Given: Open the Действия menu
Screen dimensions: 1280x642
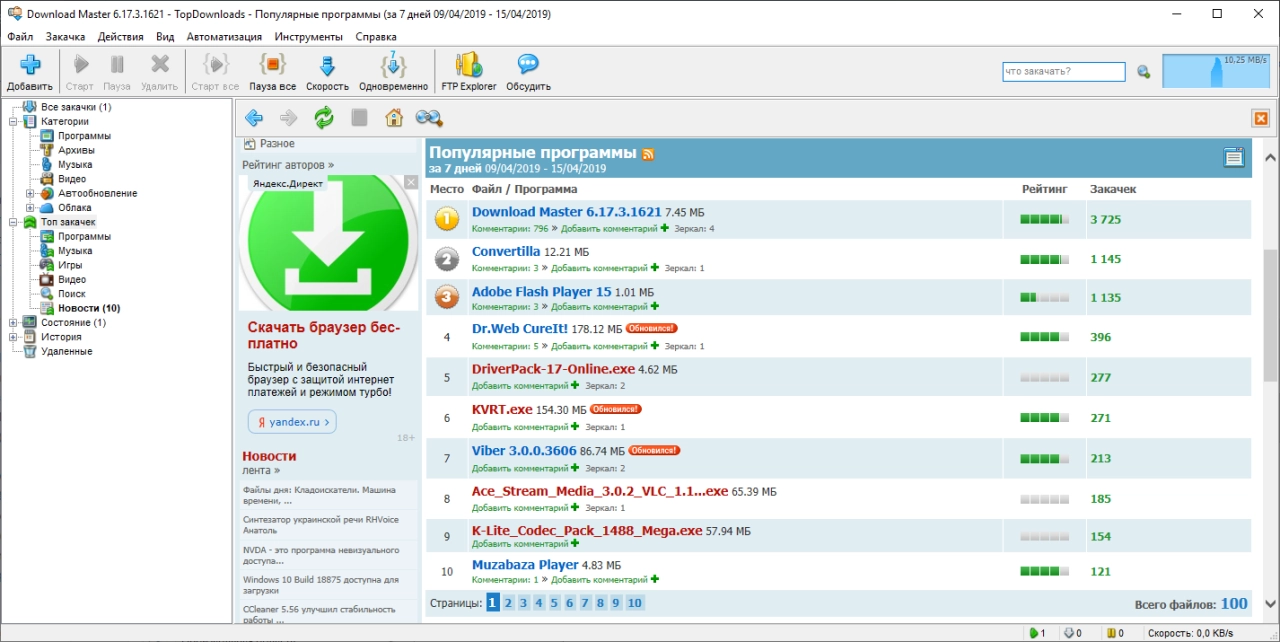Looking at the screenshot, I should tap(121, 36).
